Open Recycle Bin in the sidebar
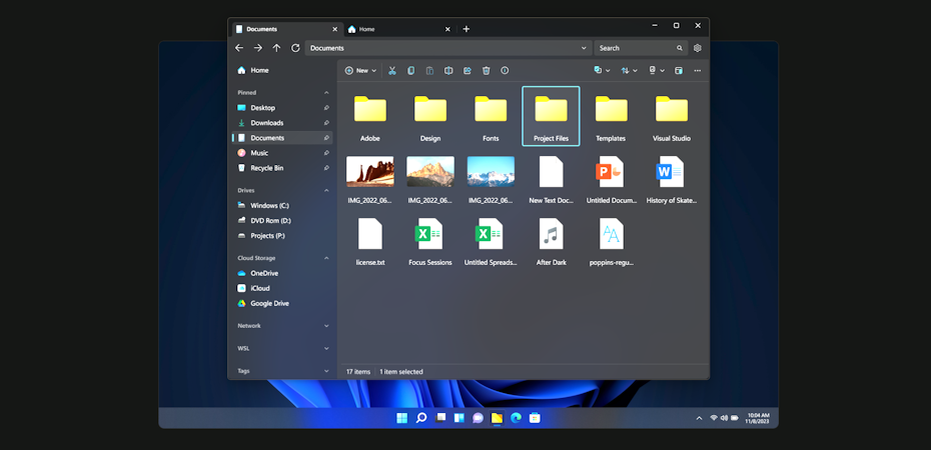The width and height of the screenshot is (931, 450). point(282,168)
